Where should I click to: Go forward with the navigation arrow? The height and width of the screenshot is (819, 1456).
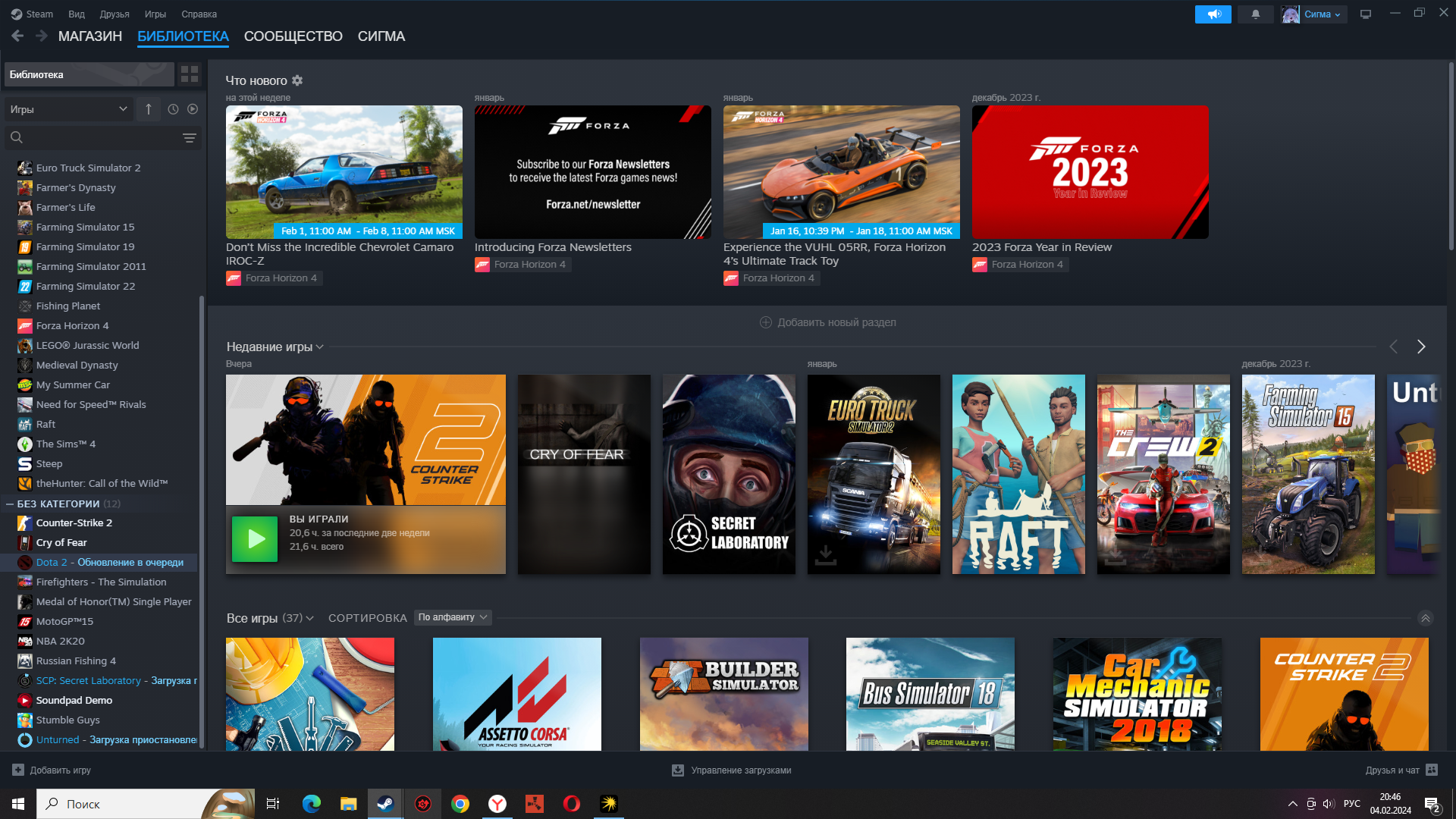42,36
